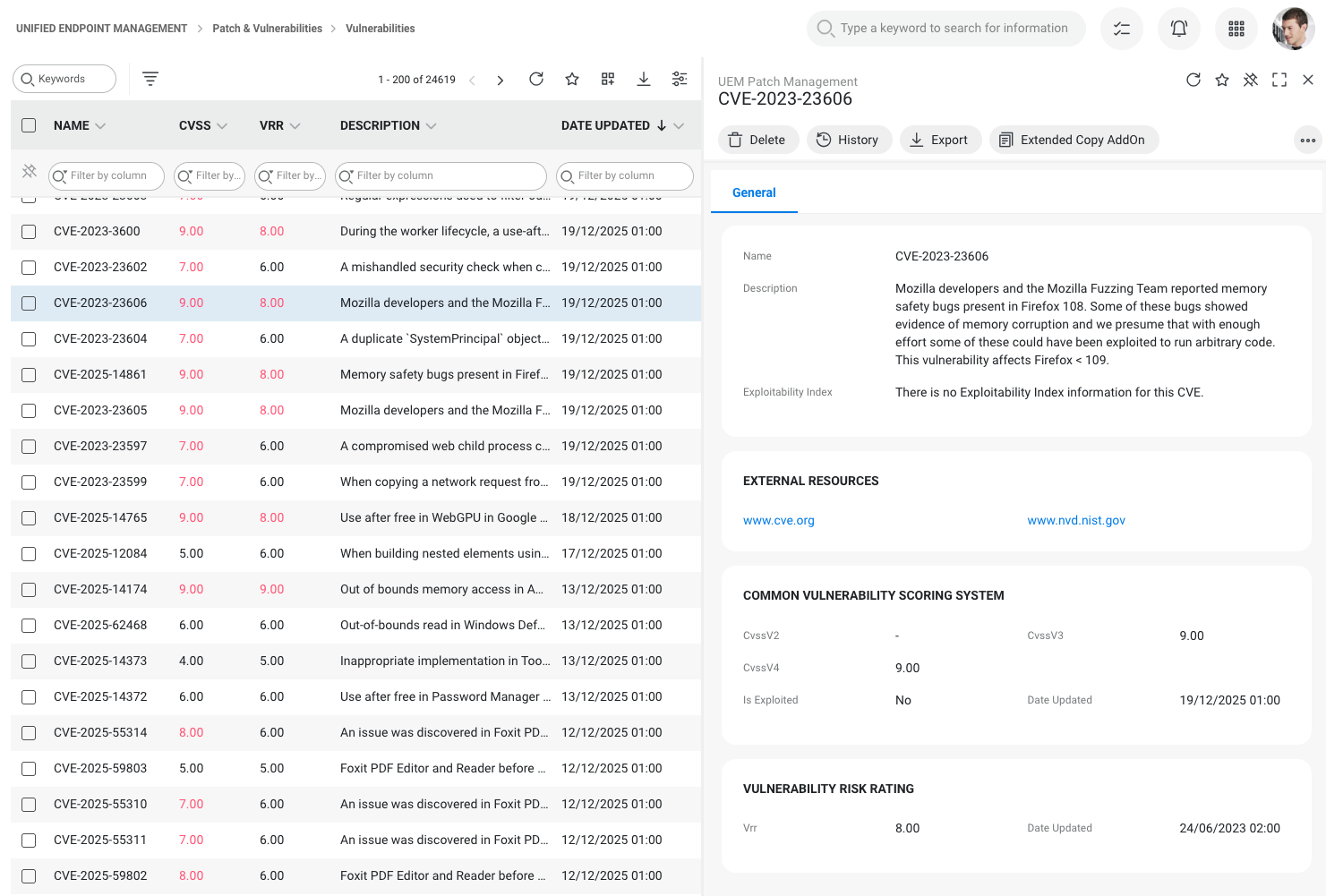The image size is (1326, 896).
Task: Open the www.nvd.nist.gov link
Action: [x=1076, y=520]
